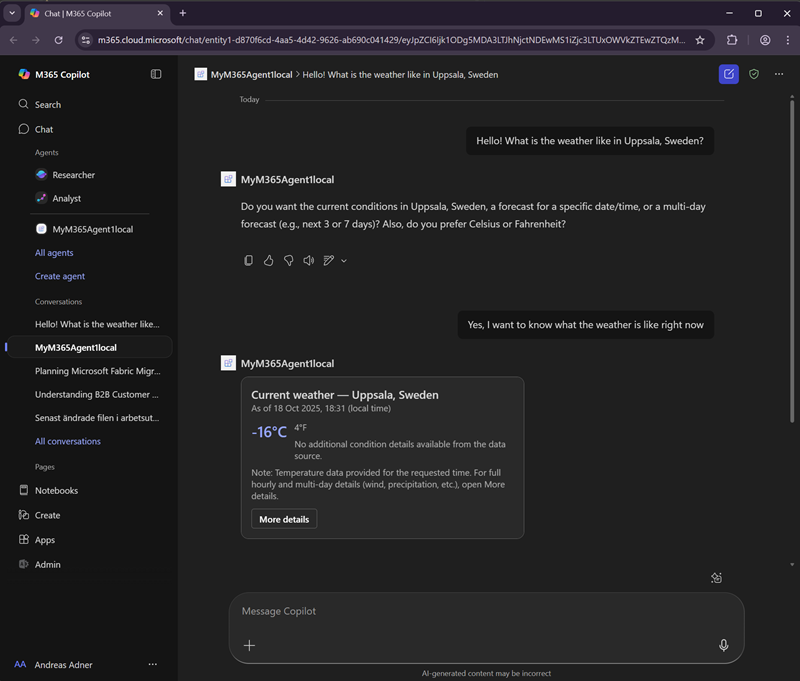Click the More details button
Screen dimensions: 800x681
tap(284, 519)
